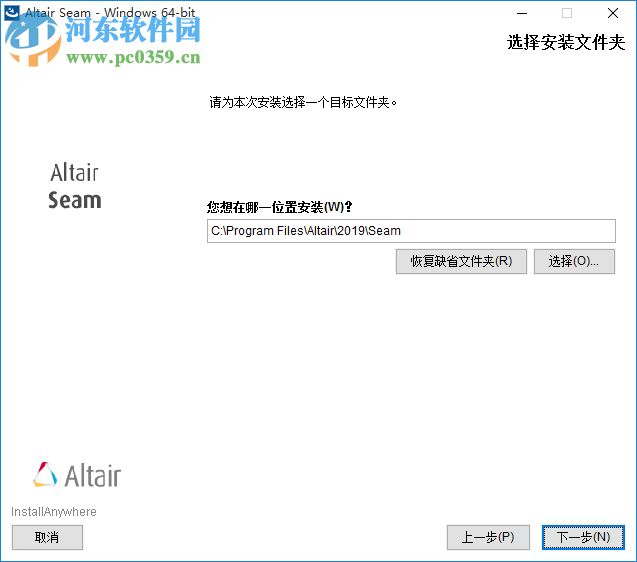Close the Altair Seam installer window
637x562 pixels.
(x=613, y=13)
